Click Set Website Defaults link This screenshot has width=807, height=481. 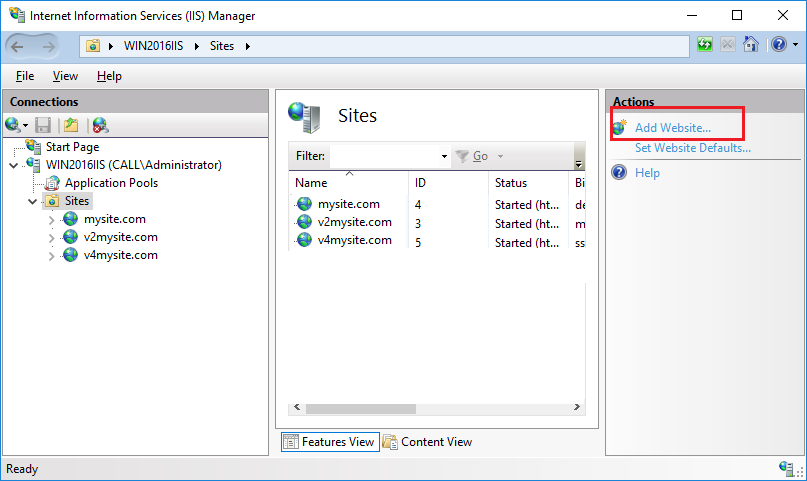[x=693, y=148]
